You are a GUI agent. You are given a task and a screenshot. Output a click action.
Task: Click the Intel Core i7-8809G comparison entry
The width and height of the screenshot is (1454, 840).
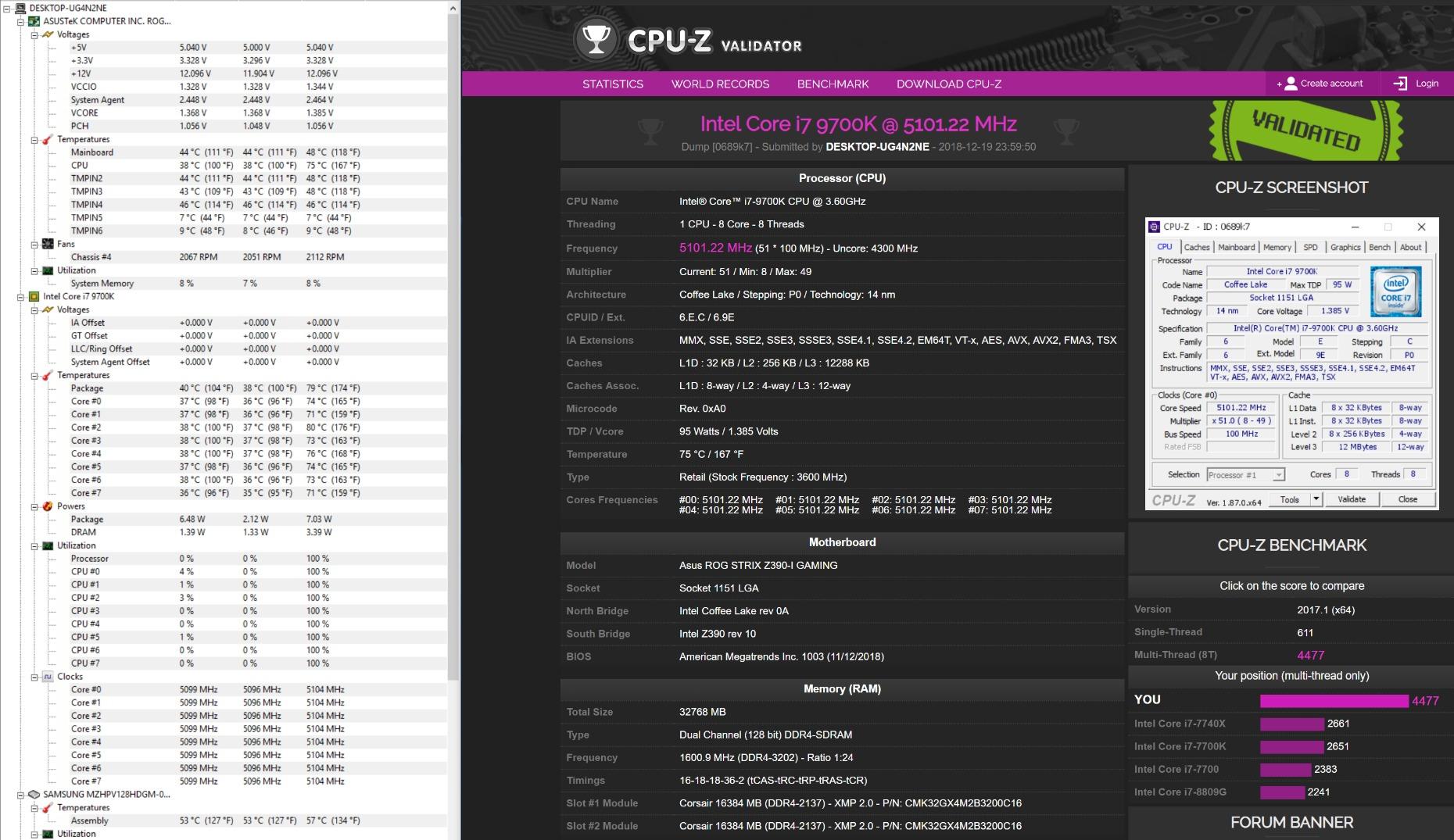coord(1180,792)
